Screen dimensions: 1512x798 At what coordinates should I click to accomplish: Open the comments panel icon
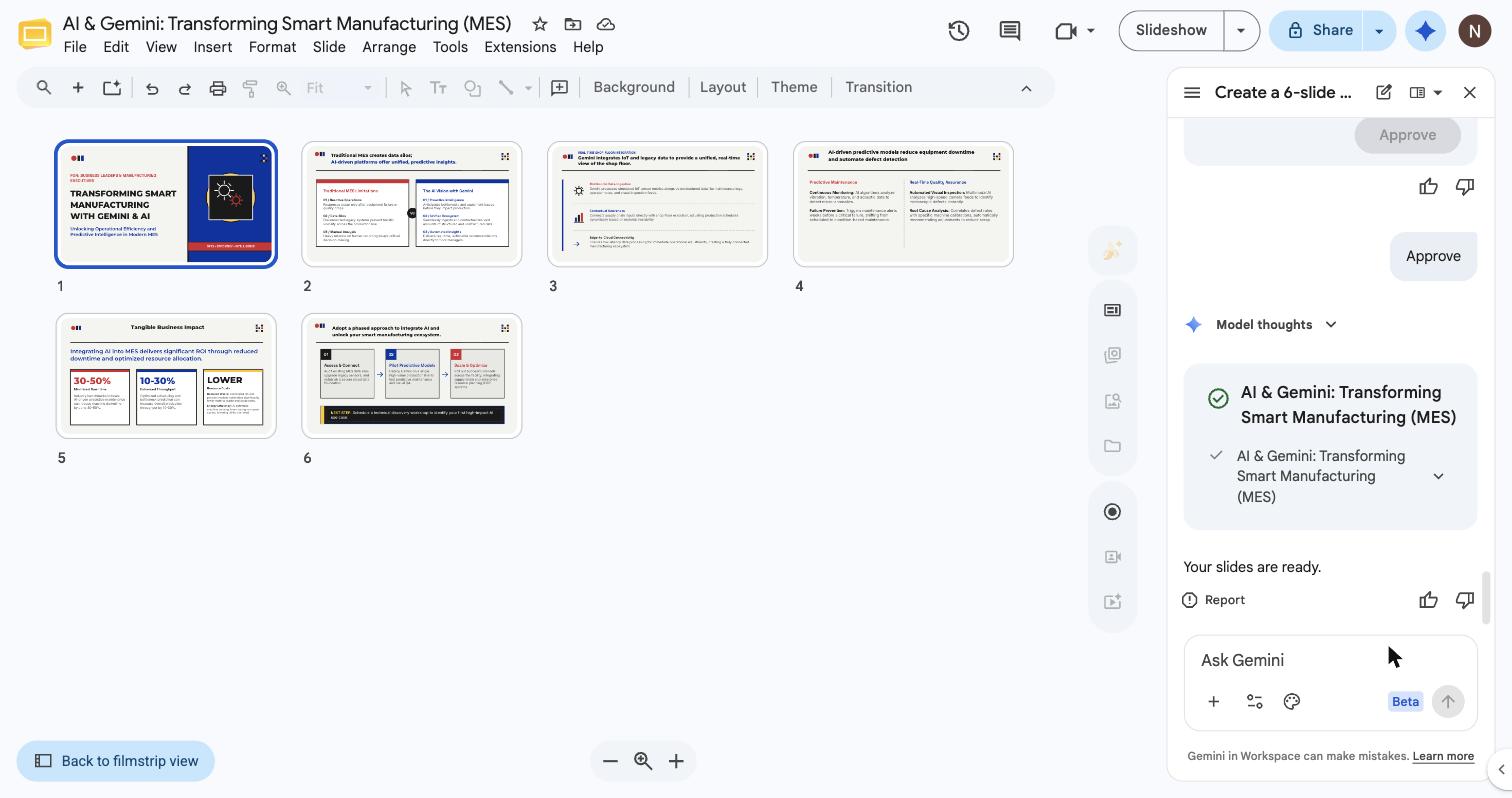click(1010, 31)
